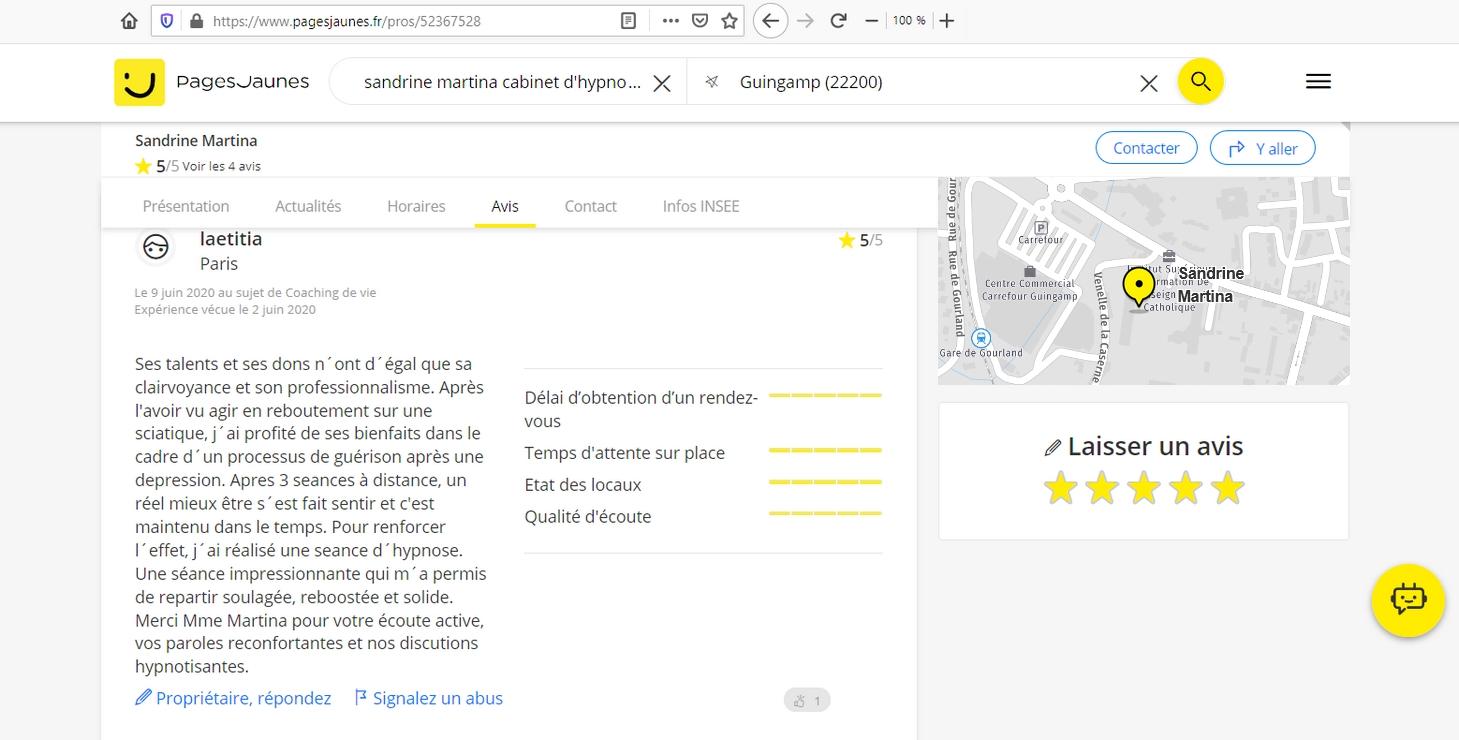Switch to the Actualités tab
The image size is (1459, 740).
(308, 206)
